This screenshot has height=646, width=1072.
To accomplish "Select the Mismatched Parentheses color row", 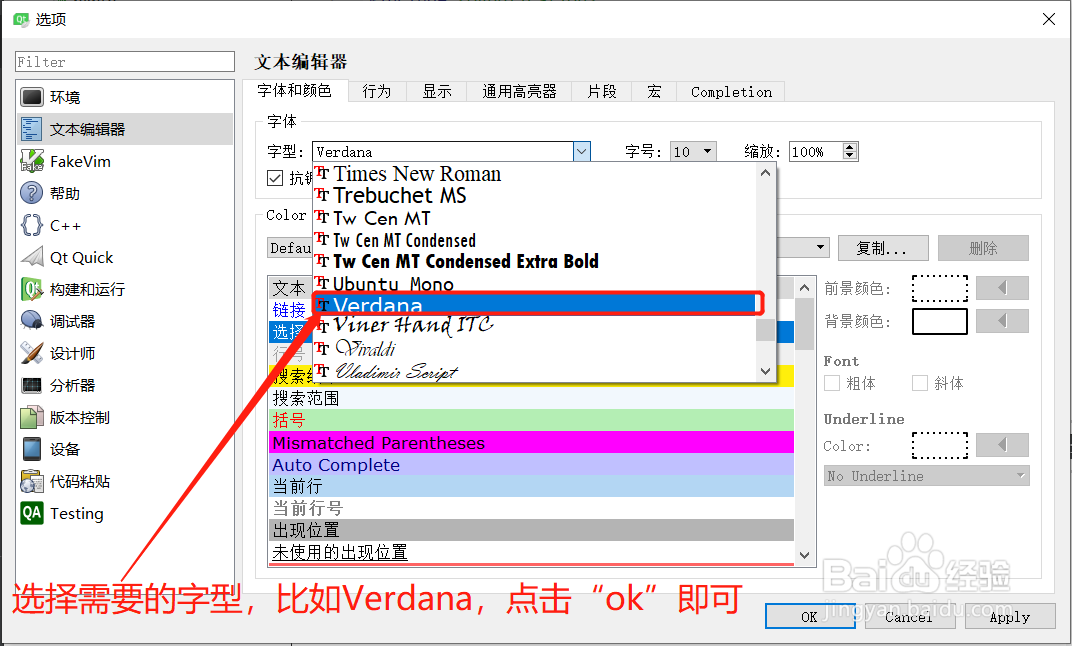I will 531,443.
